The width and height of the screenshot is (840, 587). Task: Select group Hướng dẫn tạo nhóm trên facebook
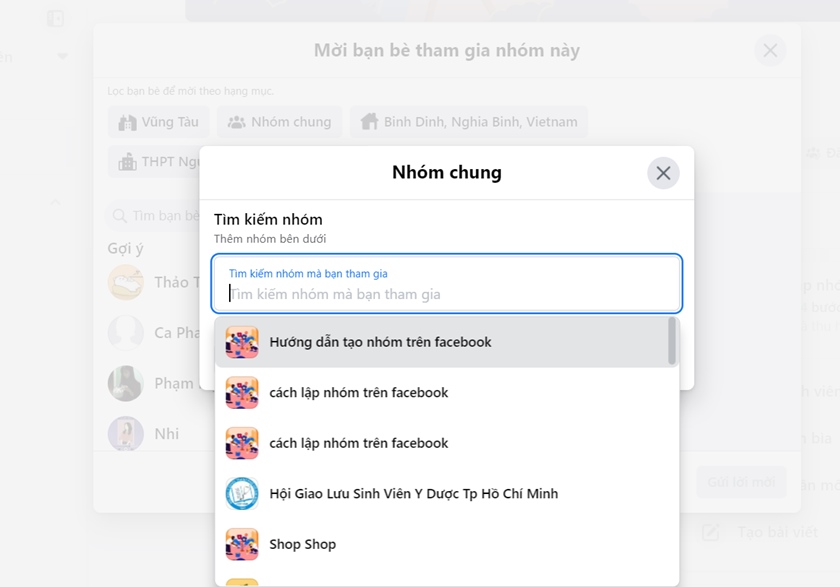pyautogui.click(x=442, y=342)
